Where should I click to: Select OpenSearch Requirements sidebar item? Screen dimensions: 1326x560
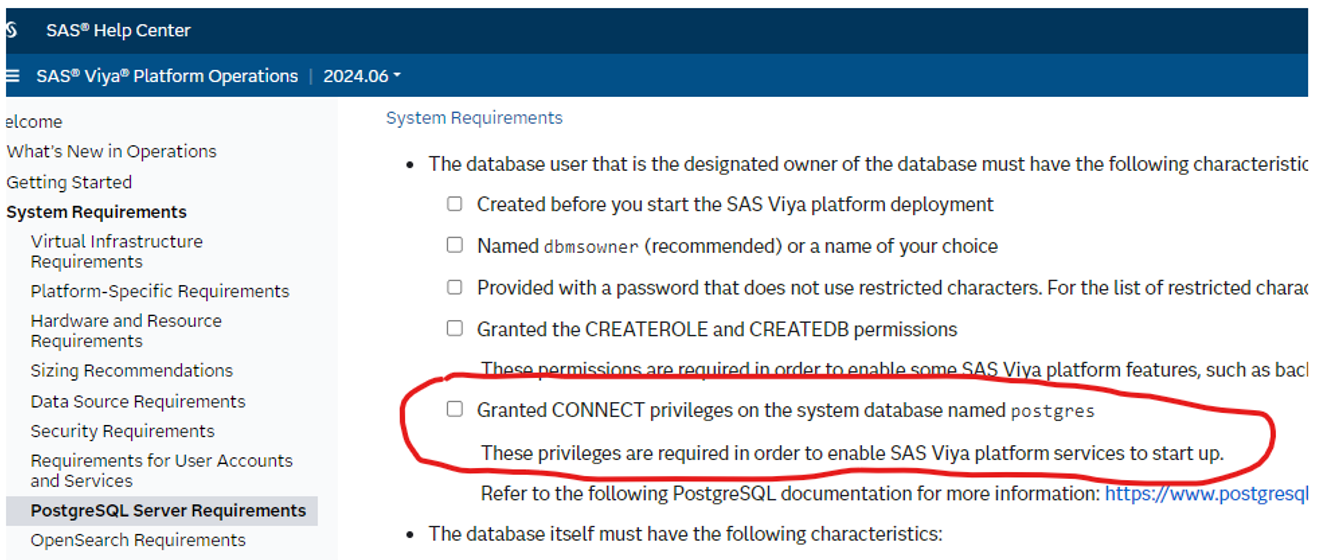tap(138, 540)
